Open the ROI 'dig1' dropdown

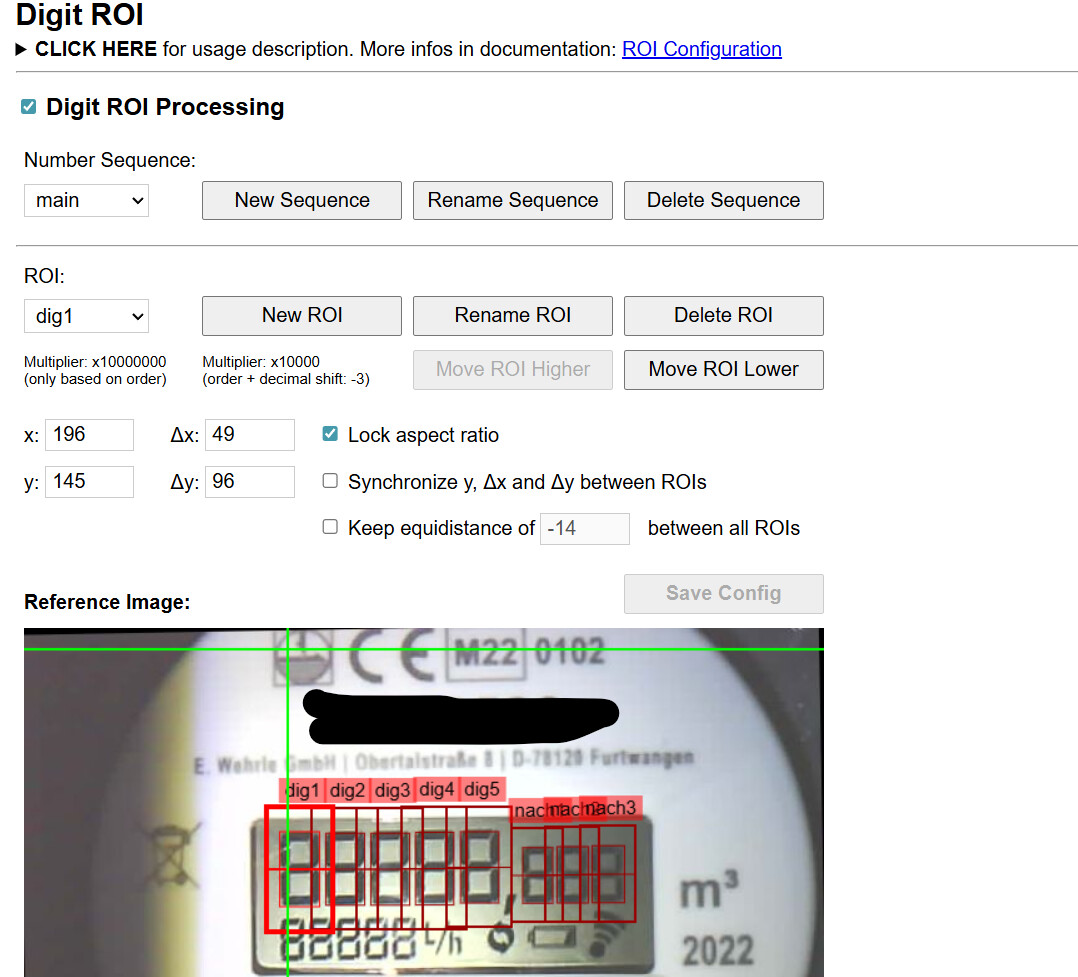(86, 316)
